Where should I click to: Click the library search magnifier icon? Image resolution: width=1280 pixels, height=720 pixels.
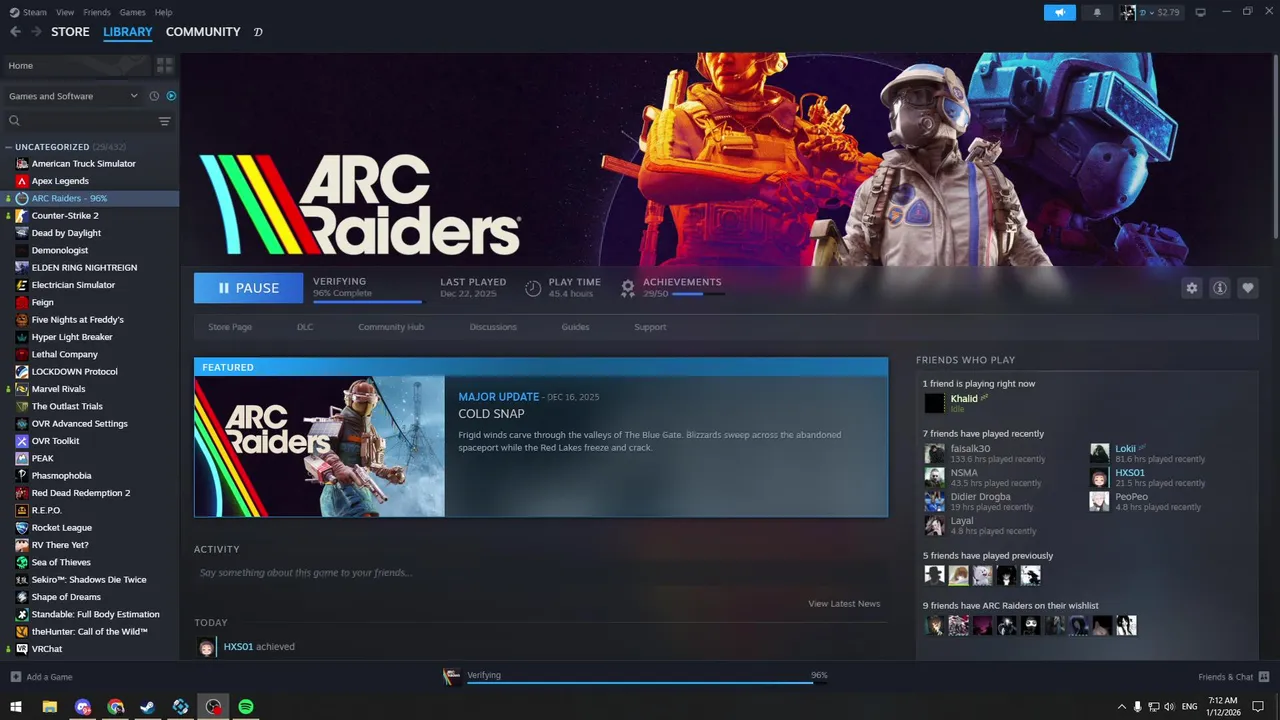(x=14, y=121)
